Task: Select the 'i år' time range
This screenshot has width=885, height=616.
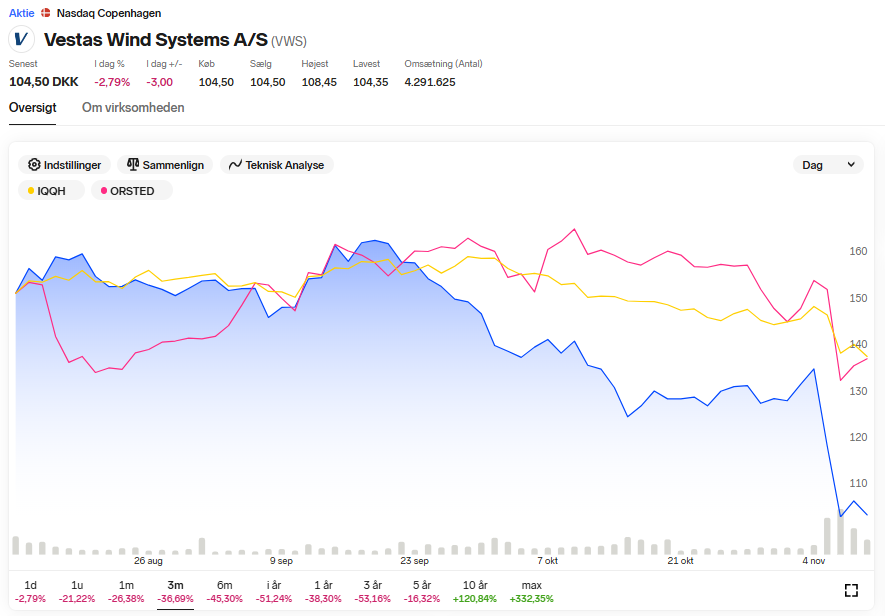Action: (x=274, y=591)
